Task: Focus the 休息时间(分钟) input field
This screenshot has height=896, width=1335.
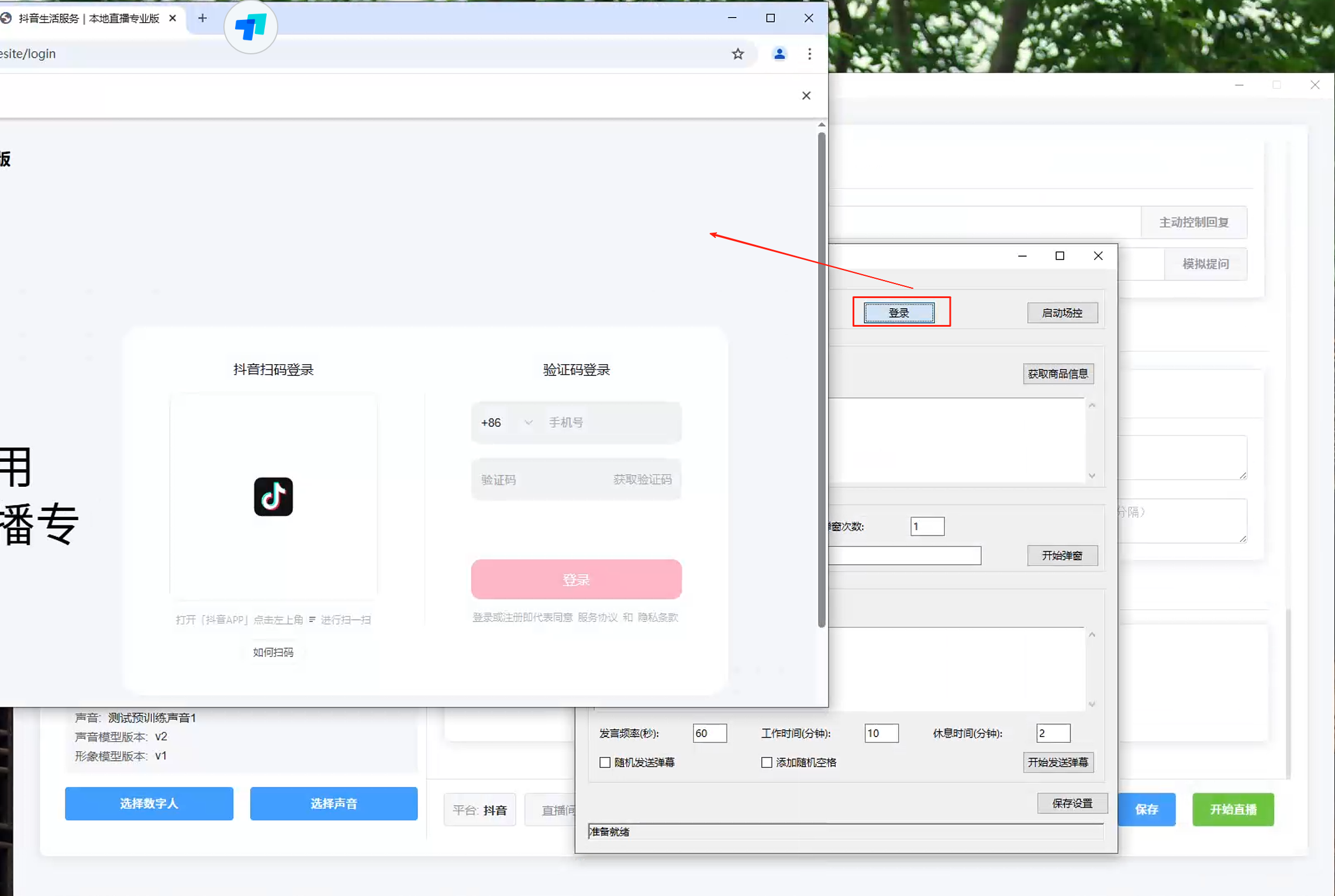Action: [x=1053, y=734]
